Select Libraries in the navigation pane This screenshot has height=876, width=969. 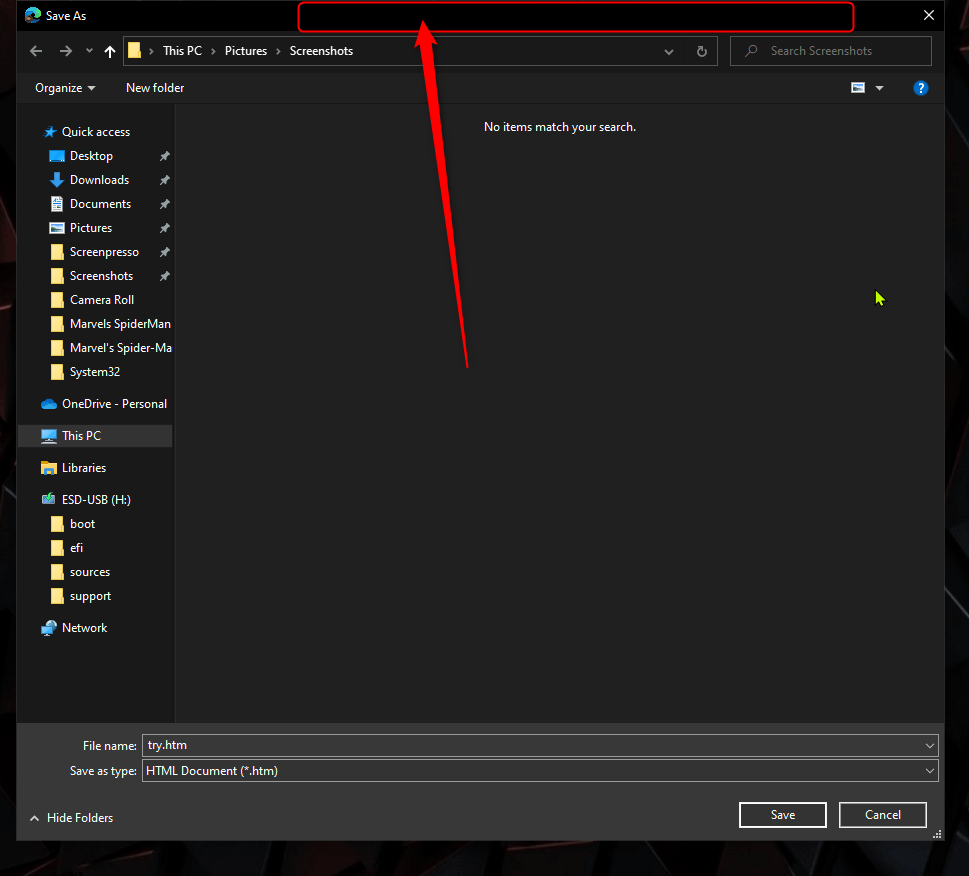click(x=83, y=468)
